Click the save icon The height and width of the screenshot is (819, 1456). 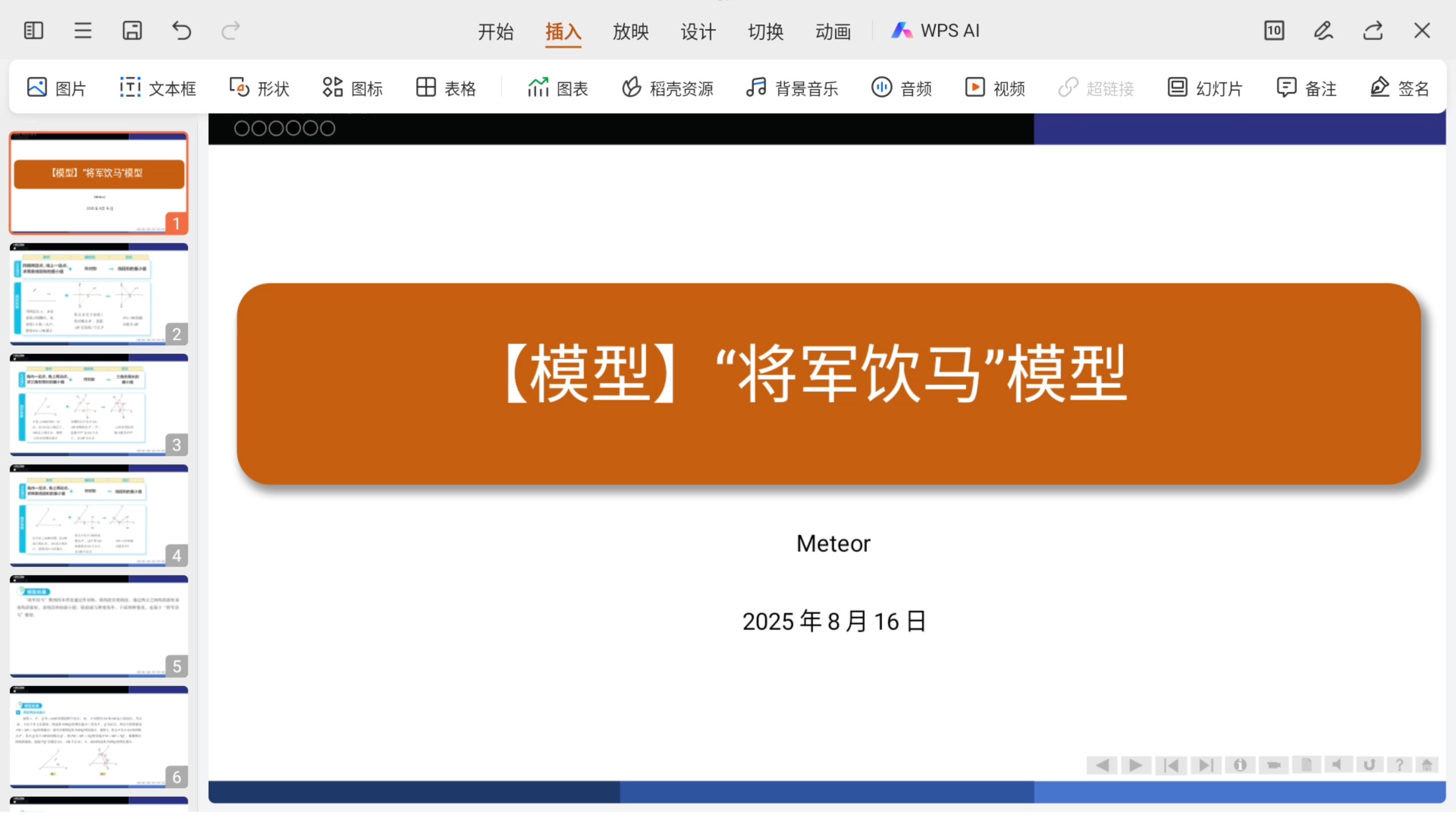[132, 30]
